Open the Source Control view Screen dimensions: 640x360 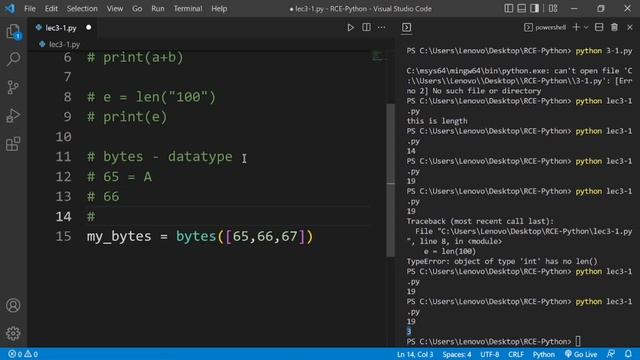(13, 87)
